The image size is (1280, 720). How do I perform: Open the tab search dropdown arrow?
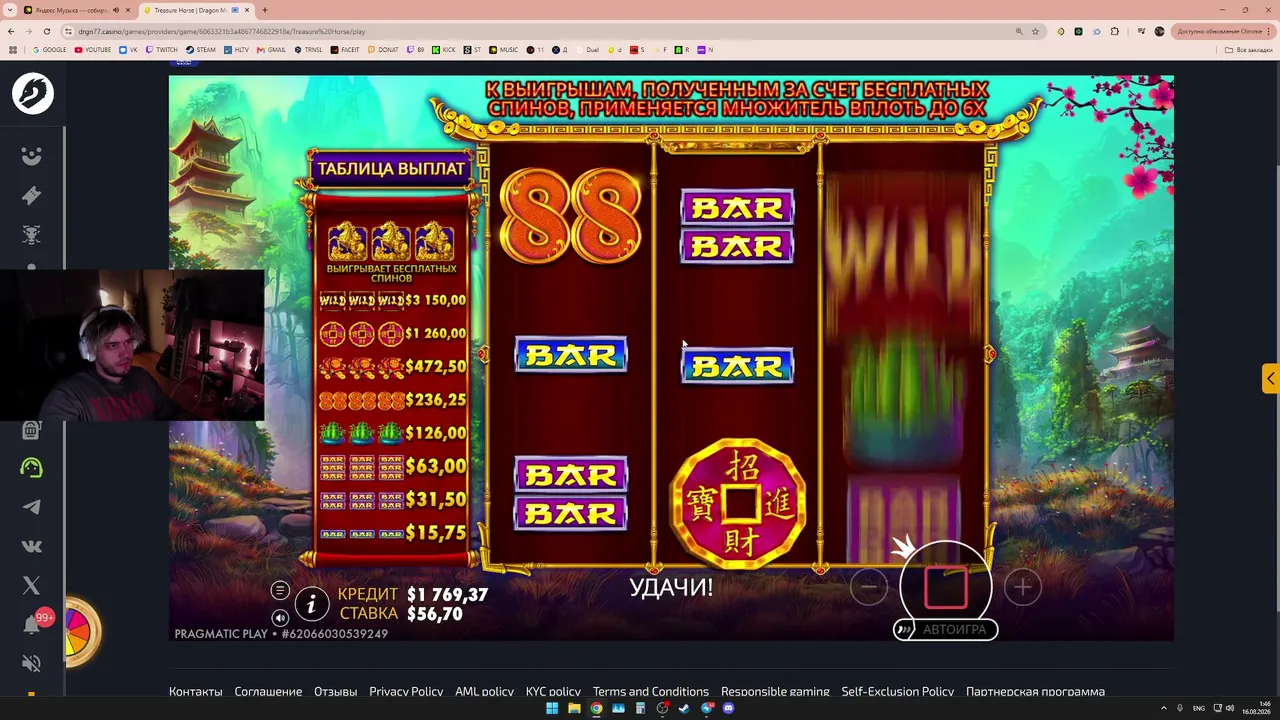pyautogui.click(x=9, y=10)
